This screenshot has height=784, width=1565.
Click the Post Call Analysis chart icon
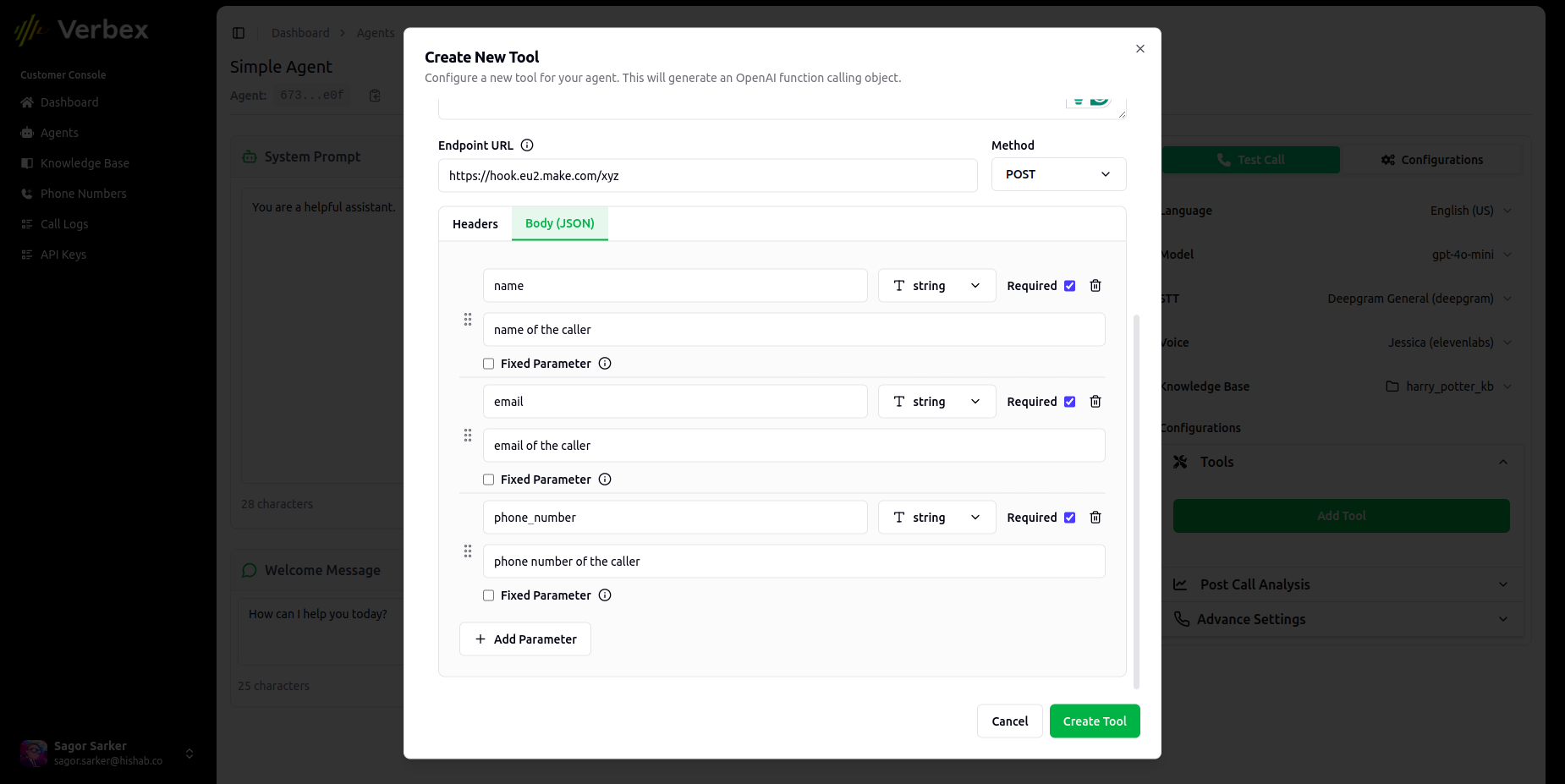pyautogui.click(x=1181, y=584)
